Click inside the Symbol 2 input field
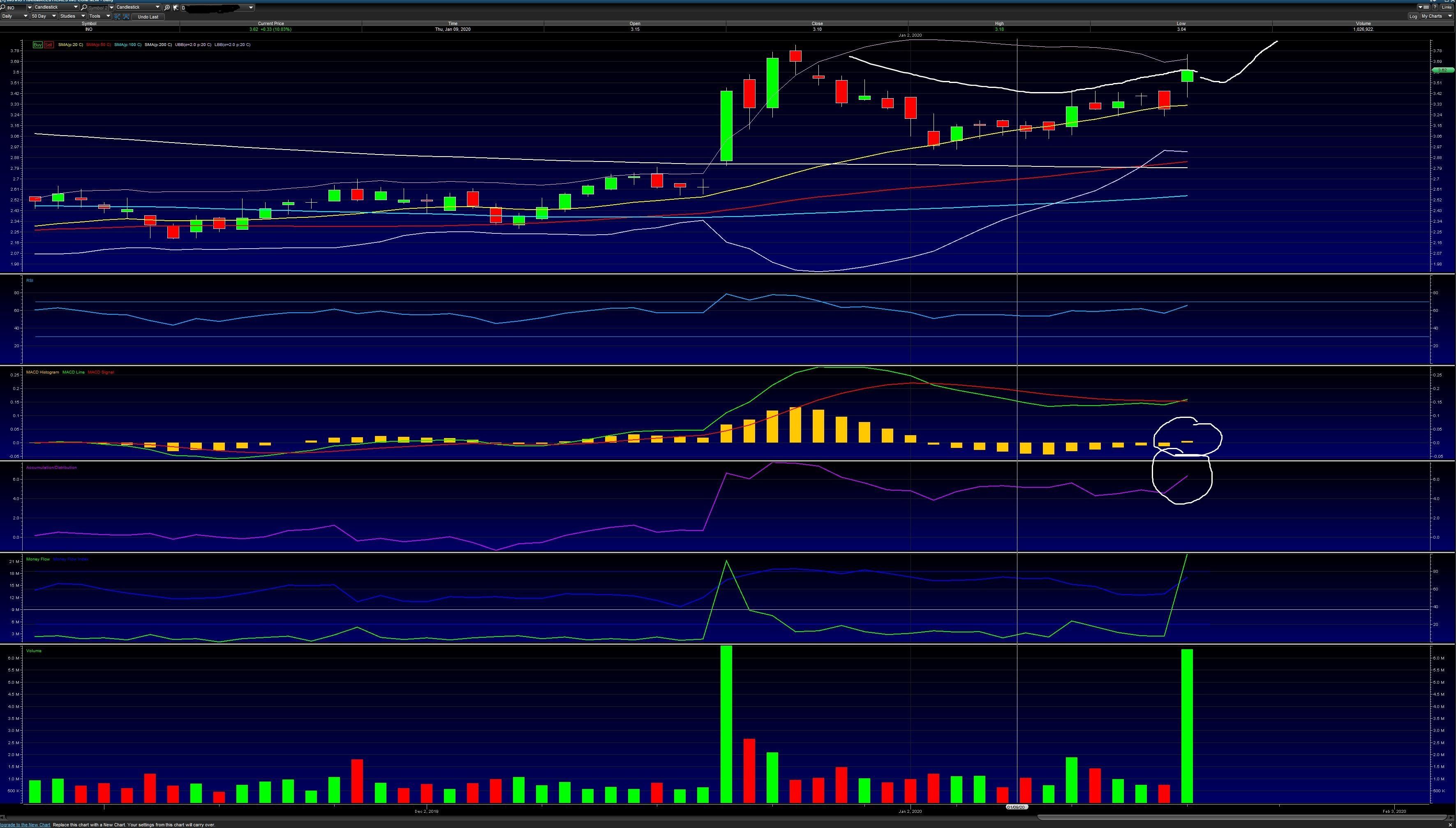This screenshot has width=1456, height=828. pos(98,7)
